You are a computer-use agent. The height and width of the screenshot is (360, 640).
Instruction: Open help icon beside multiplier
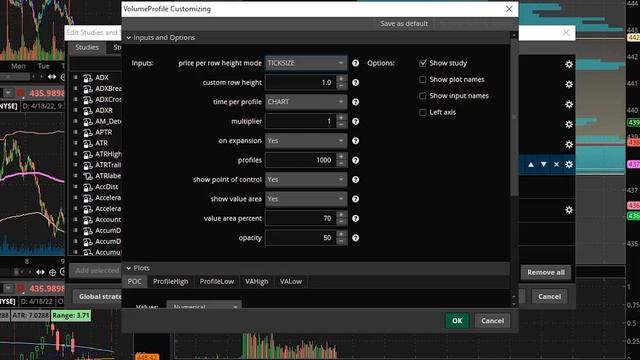click(x=356, y=121)
